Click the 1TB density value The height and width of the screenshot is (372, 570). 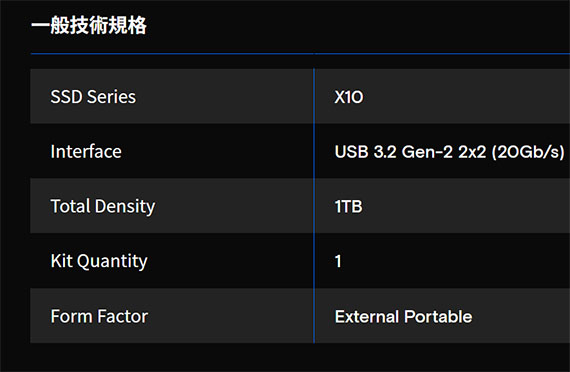click(x=349, y=207)
